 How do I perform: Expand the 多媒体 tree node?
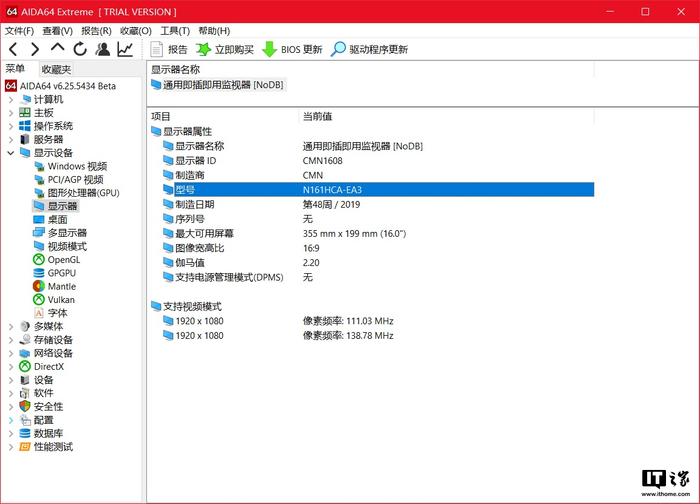(x=11, y=327)
